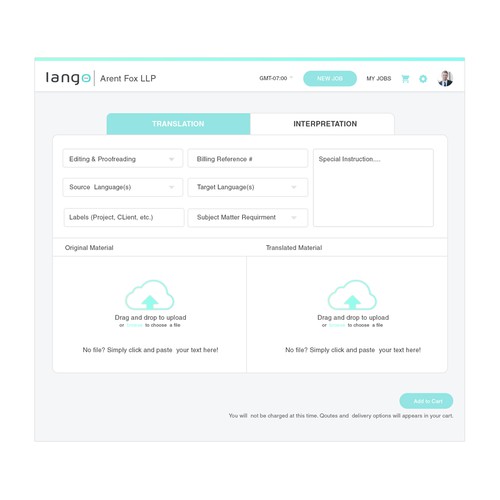Click the New Job button
Viewport: 500px width, 500px height.
(x=330, y=79)
